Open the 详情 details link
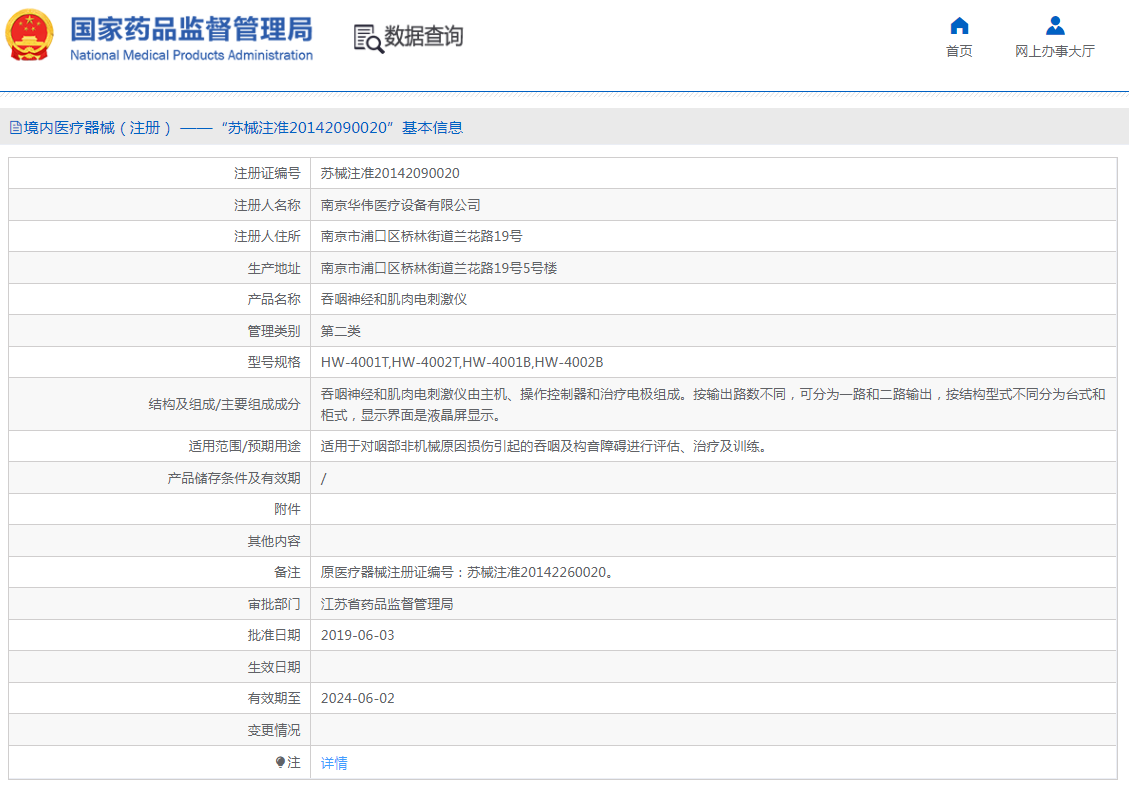This screenshot has height=790, width=1129. [331, 762]
